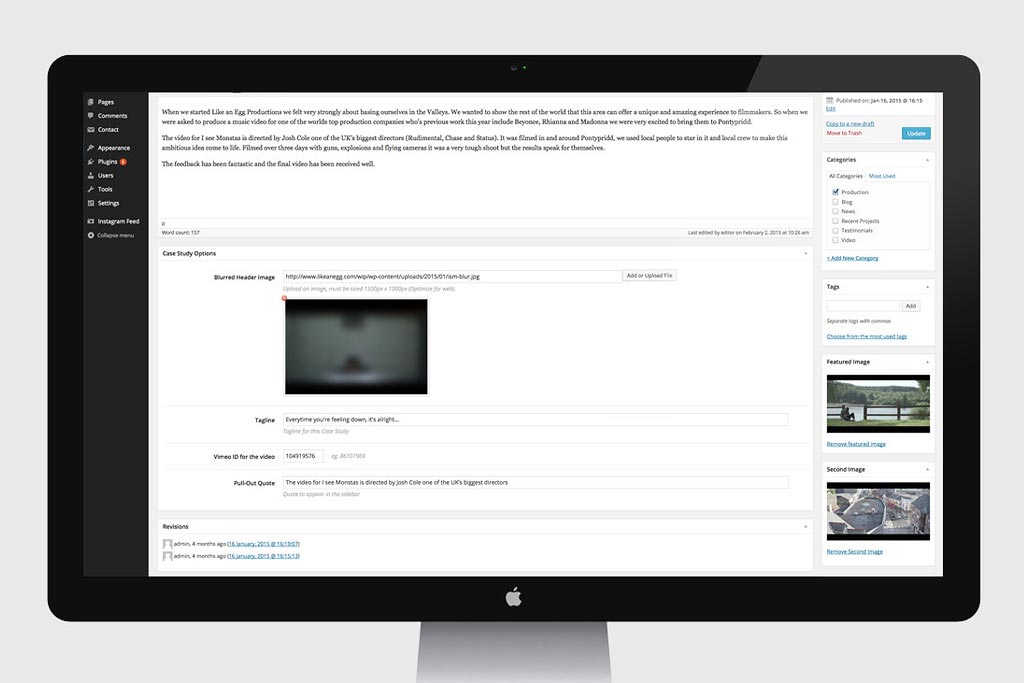Collapse the Case Study Options panel
The image size is (1024, 683).
point(806,254)
